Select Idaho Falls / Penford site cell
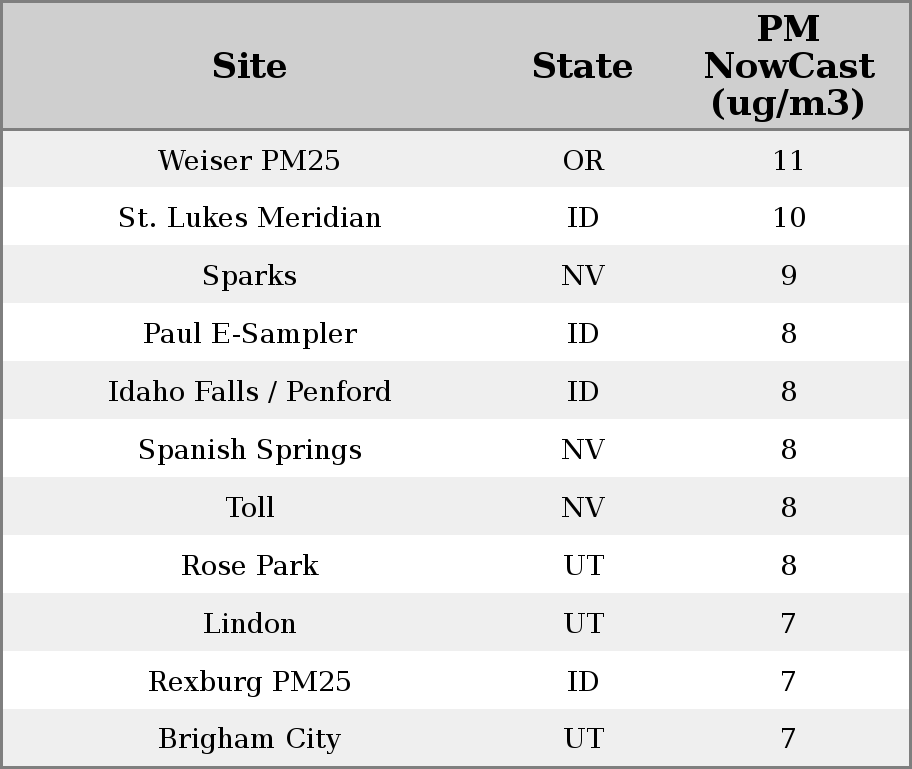Screen dimensions: 912x769 (249, 392)
